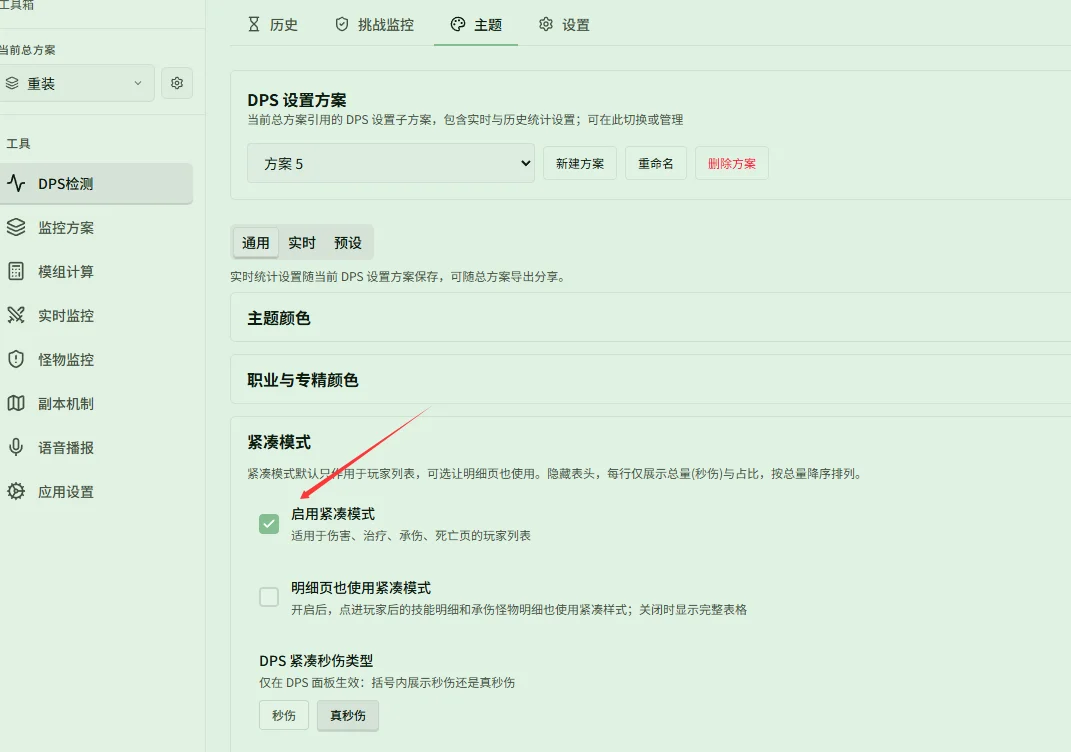Image resolution: width=1071 pixels, height=752 pixels.
Task: Expand 主题颜色 section
Action: [x=650, y=318]
